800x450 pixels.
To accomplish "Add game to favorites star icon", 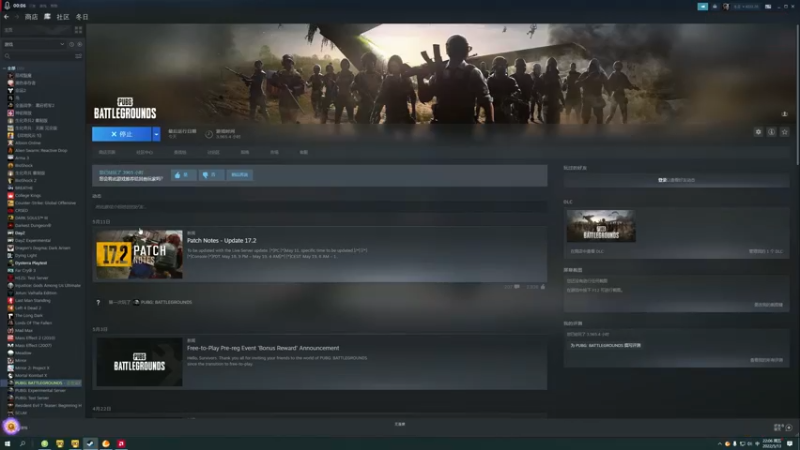I will point(785,132).
